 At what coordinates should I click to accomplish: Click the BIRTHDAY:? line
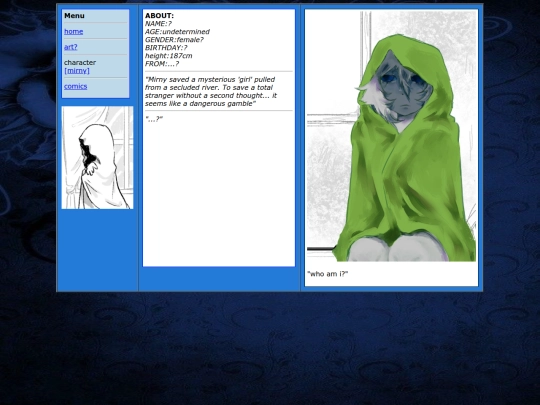coord(166,48)
